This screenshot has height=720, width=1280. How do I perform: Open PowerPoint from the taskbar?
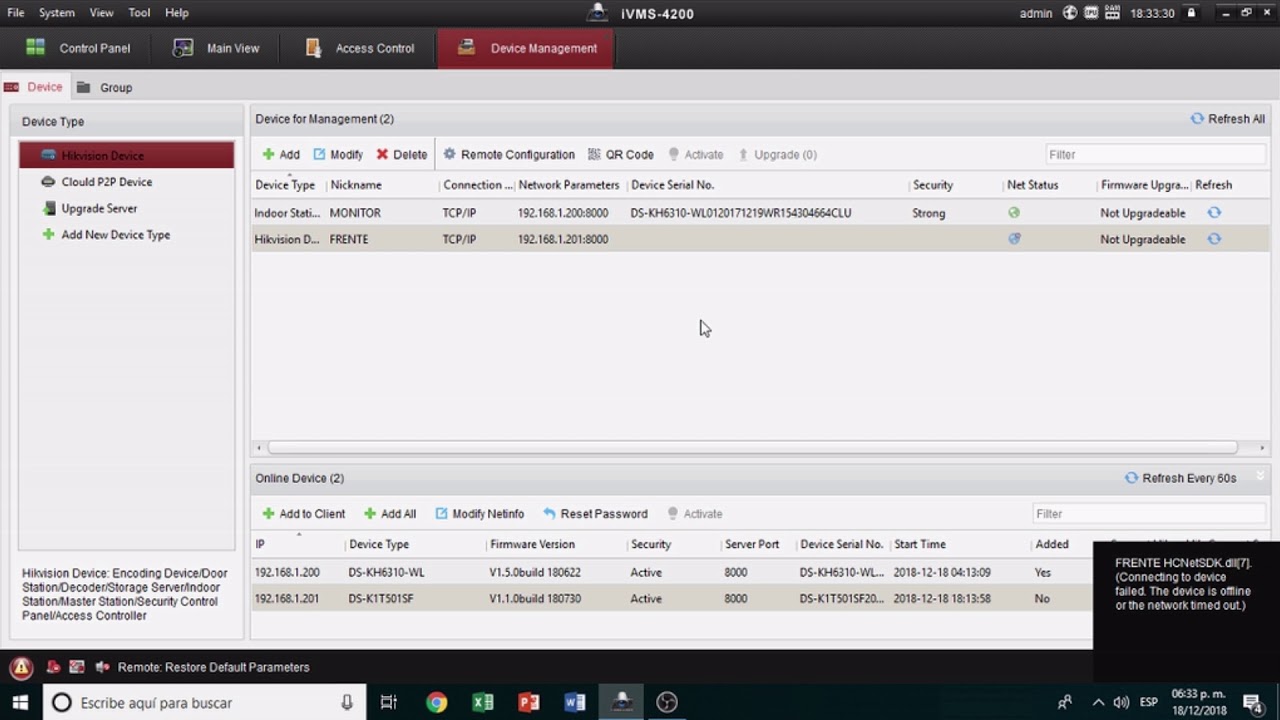[529, 703]
